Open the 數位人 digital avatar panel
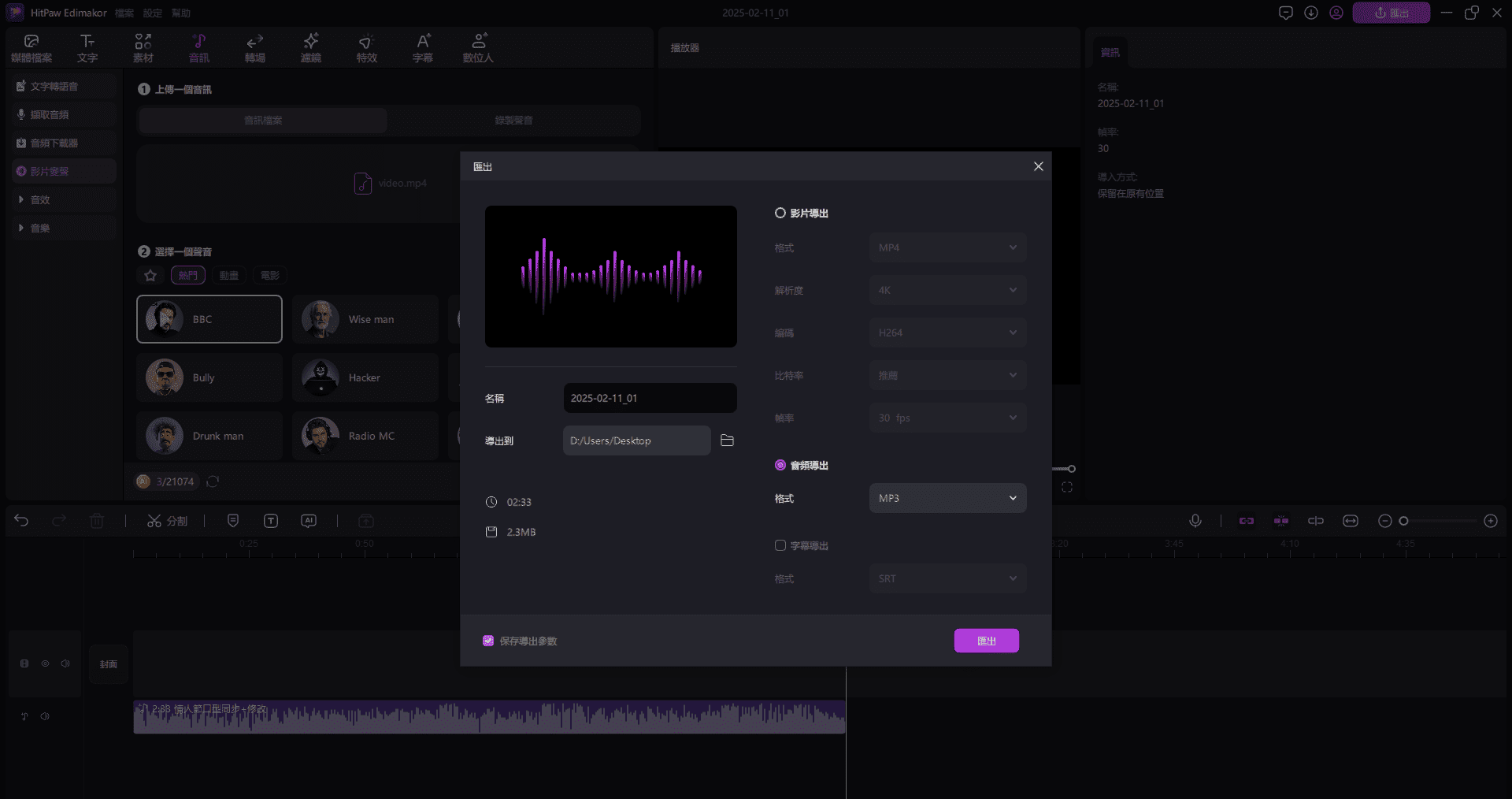The image size is (1512, 799). (478, 48)
